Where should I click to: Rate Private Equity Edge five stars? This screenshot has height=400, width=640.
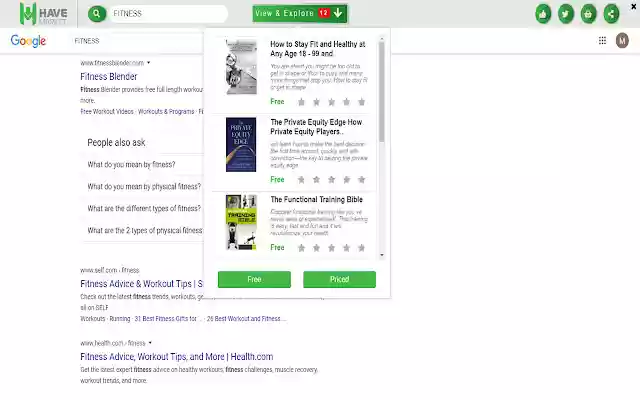tap(361, 180)
